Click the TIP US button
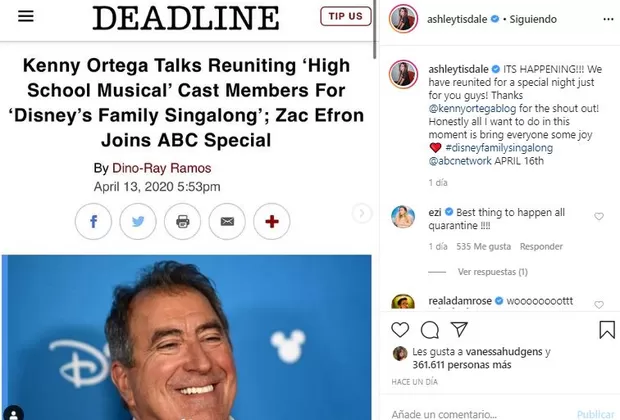Viewport: 620px width, 420px height. 346,16
